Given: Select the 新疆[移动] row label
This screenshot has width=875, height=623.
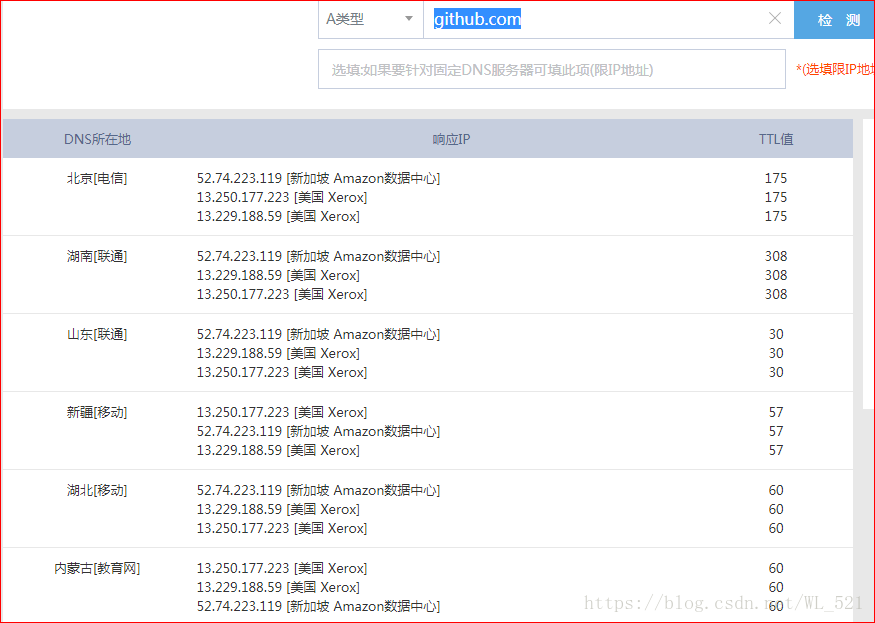Looking at the screenshot, I should click(x=97, y=413).
